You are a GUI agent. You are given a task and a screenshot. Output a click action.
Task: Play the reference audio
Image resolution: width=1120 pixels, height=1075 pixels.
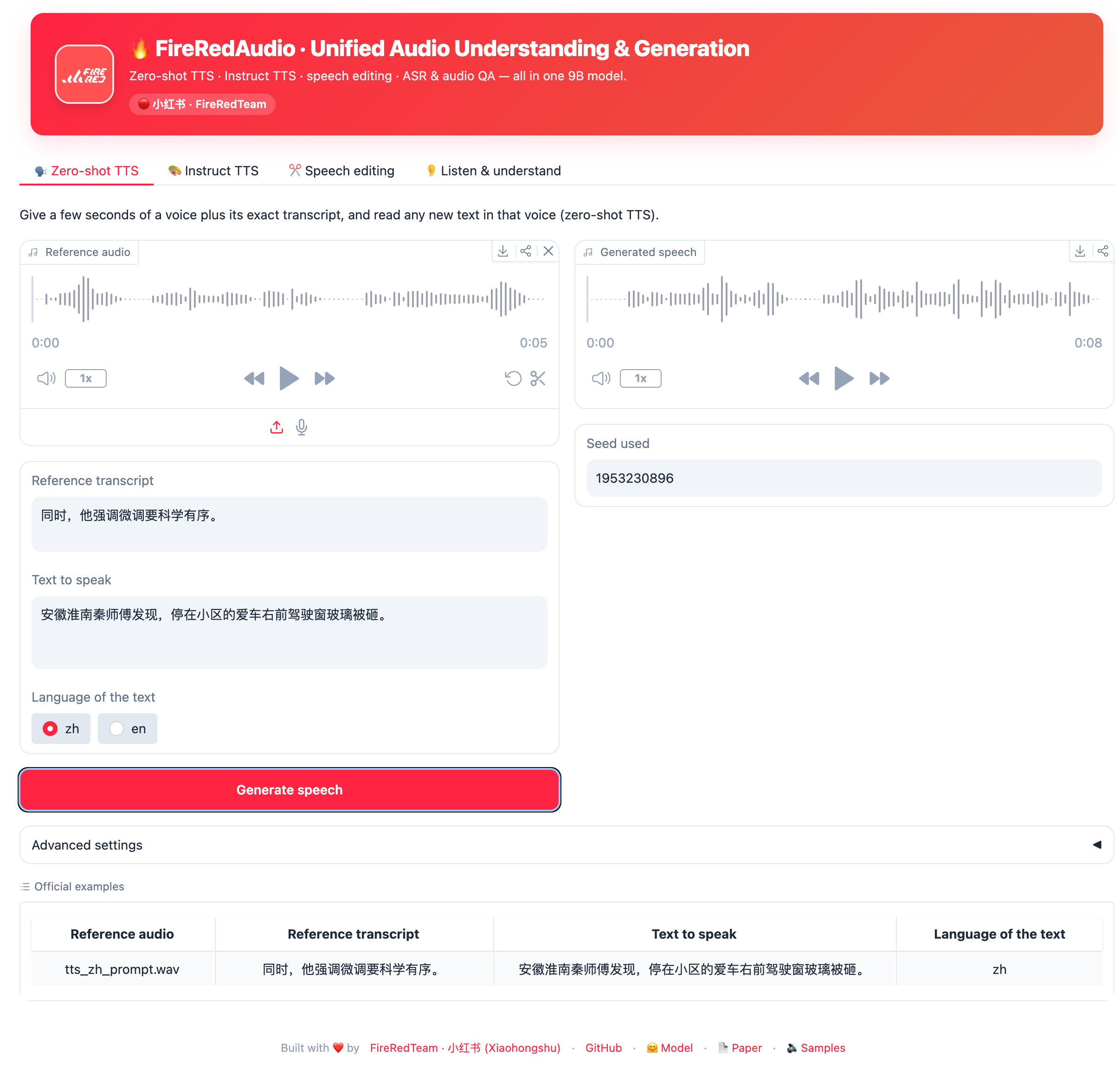click(x=289, y=378)
